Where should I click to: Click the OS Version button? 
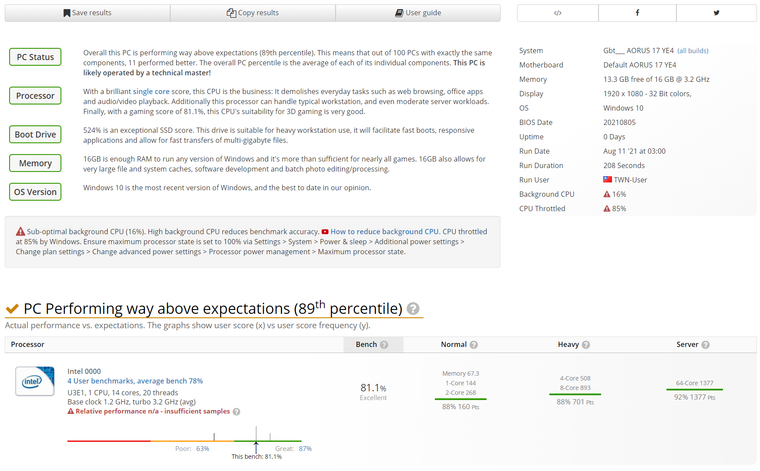tap(35, 192)
